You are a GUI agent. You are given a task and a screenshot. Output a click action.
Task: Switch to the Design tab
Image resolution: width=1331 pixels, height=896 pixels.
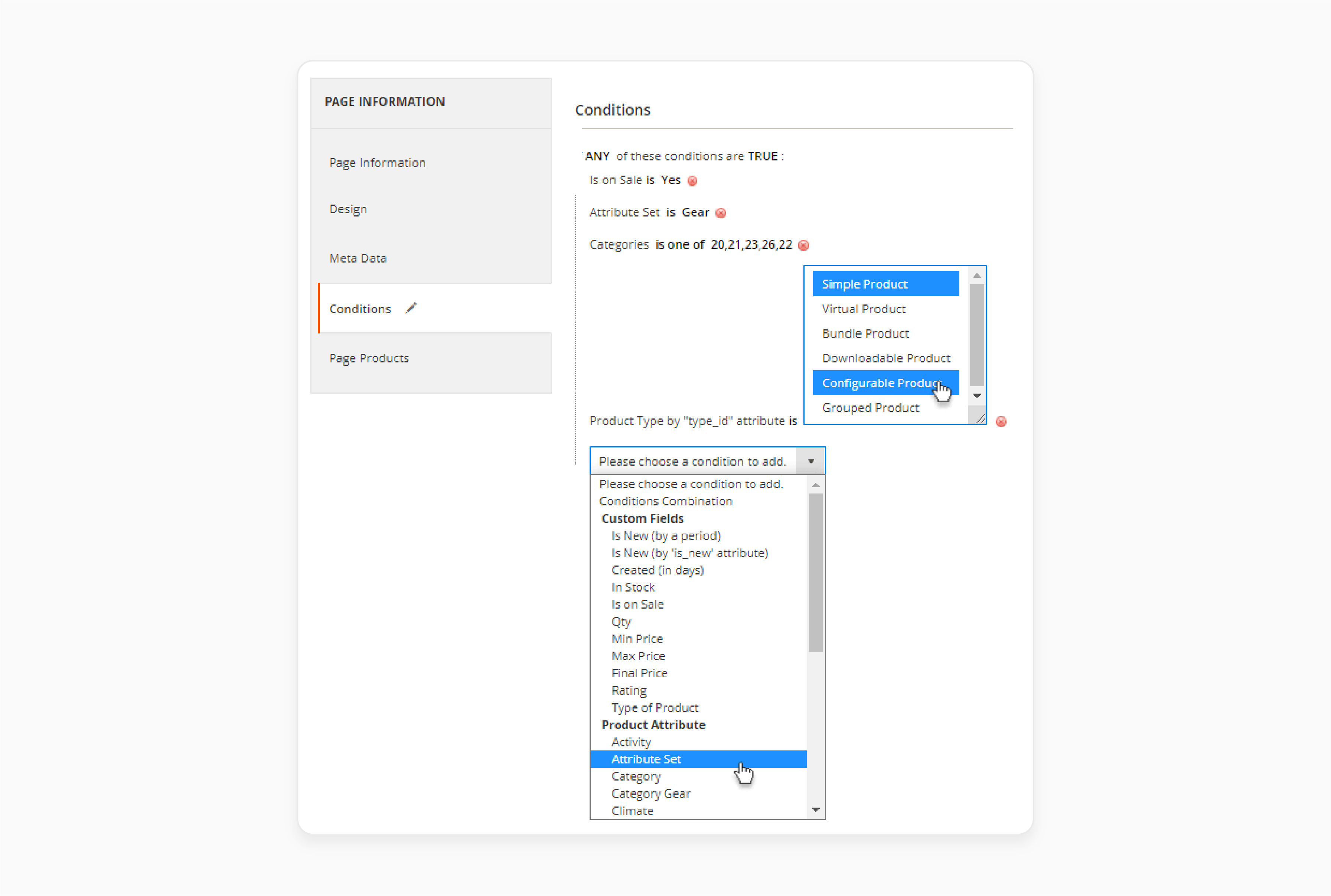click(348, 209)
